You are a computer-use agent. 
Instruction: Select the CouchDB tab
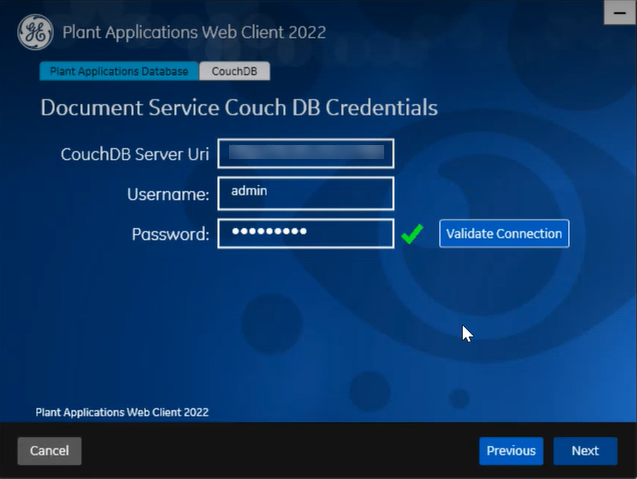coord(234,71)
